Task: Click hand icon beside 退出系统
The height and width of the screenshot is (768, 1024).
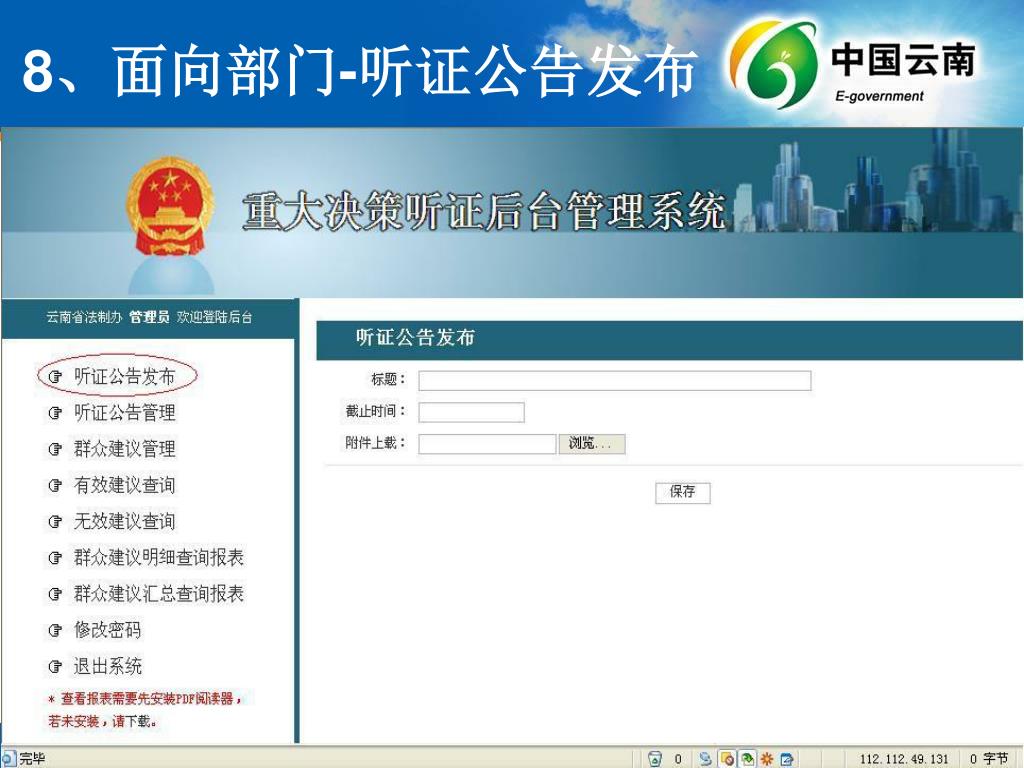Action: [56, 667]
